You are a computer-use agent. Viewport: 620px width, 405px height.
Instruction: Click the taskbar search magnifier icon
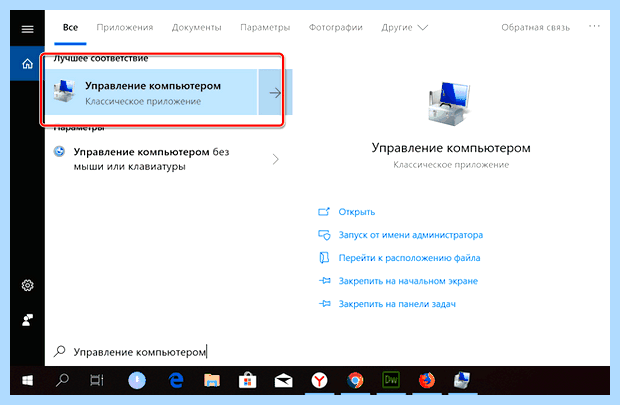[x=62, y=380]
